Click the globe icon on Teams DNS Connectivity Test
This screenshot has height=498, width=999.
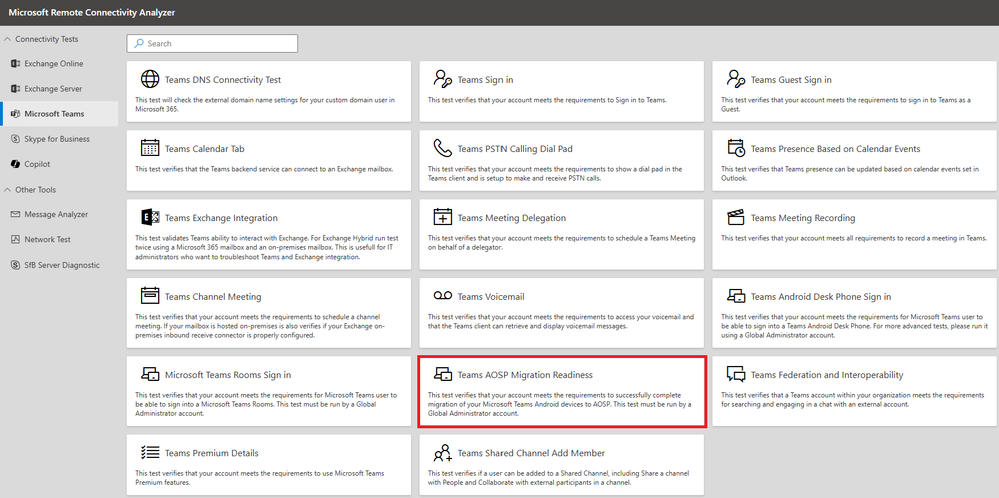(149, 79)
